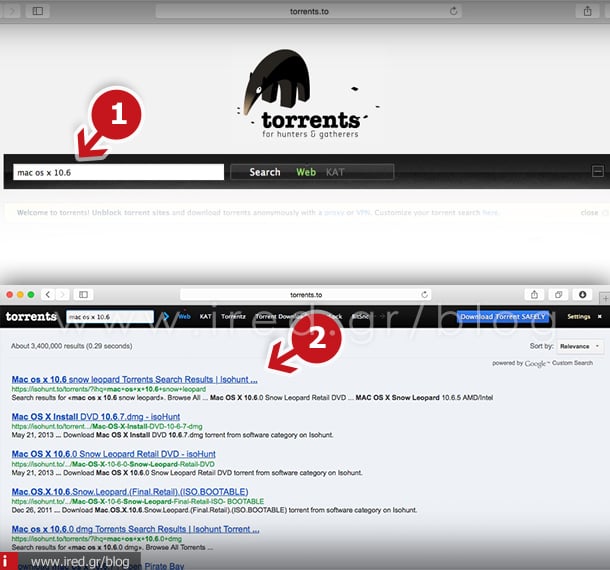Viewport: 610px width, 570px height.
Task: Switch to the Torrent Downloads tab
Action: pyautogui.click(x=280, y=316)
